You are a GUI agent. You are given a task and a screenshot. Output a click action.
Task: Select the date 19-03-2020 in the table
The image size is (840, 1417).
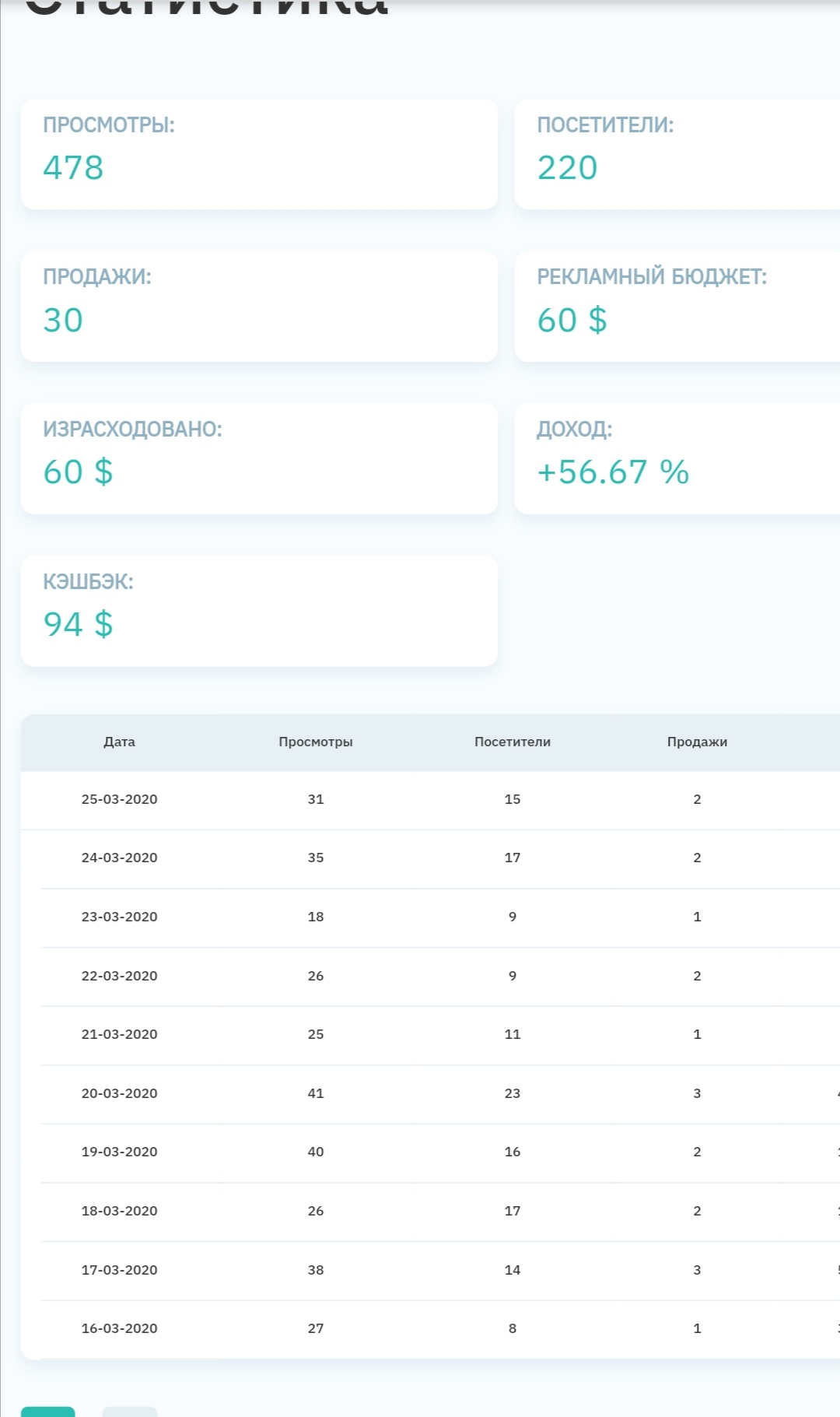click(x=119, y=1152)
